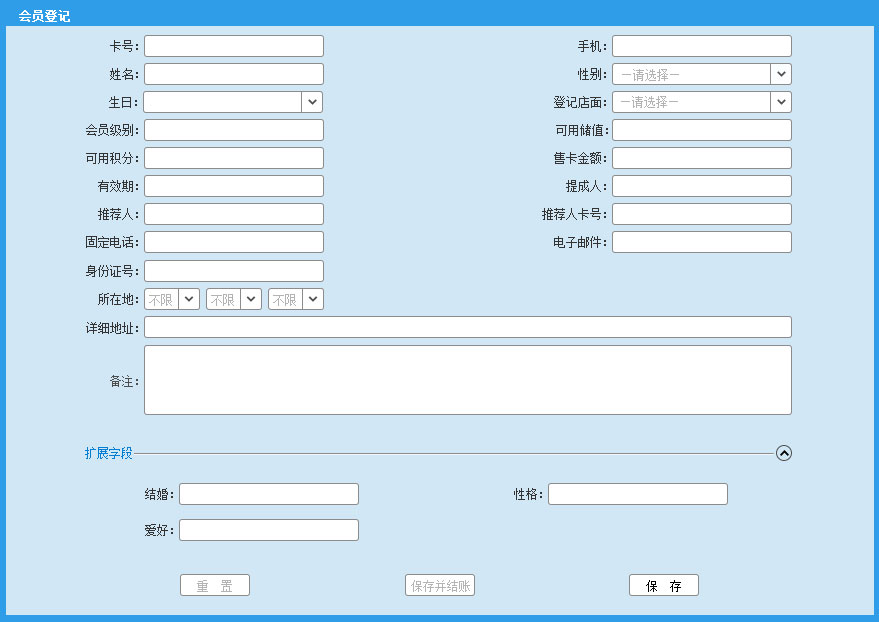The width and height of the screenshot is (879, 622).
Task: Select the 备注 text area
Action: point(467,380)
